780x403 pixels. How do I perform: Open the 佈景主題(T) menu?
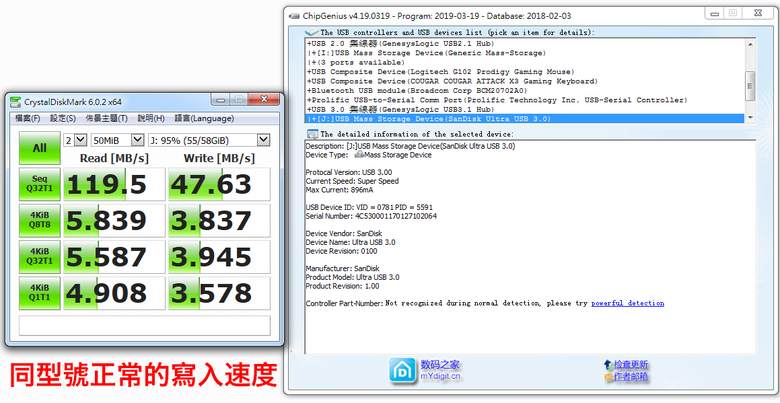[x=106, y=118]
